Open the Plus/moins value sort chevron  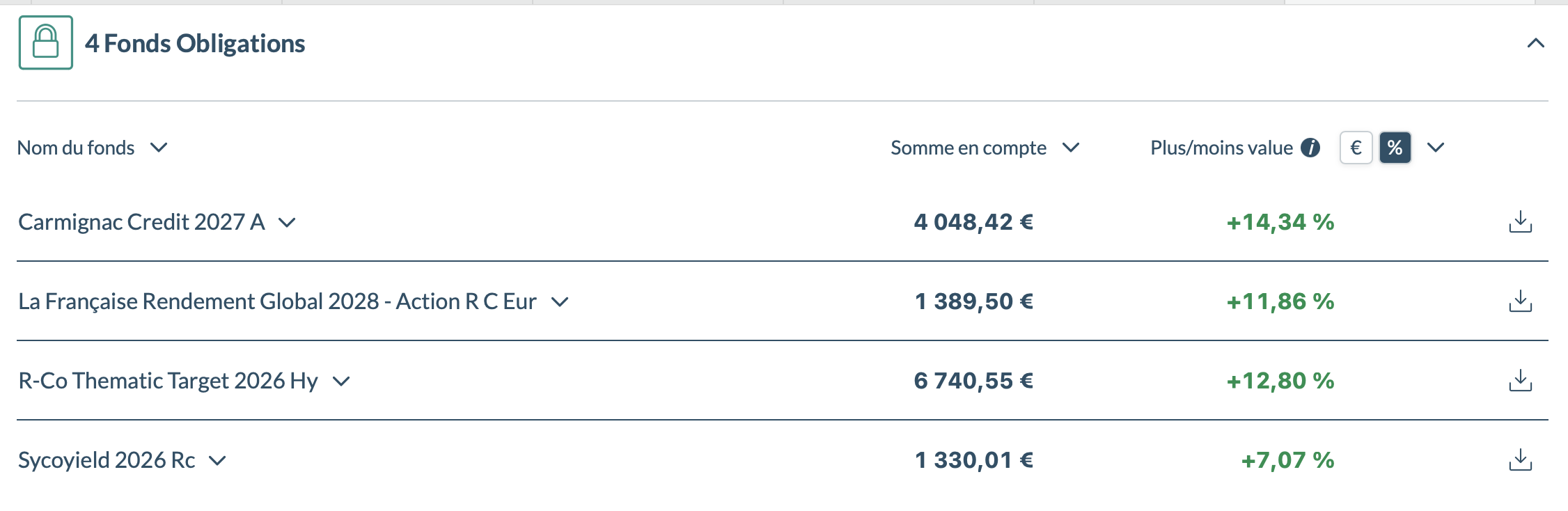tap(1436, 148)
